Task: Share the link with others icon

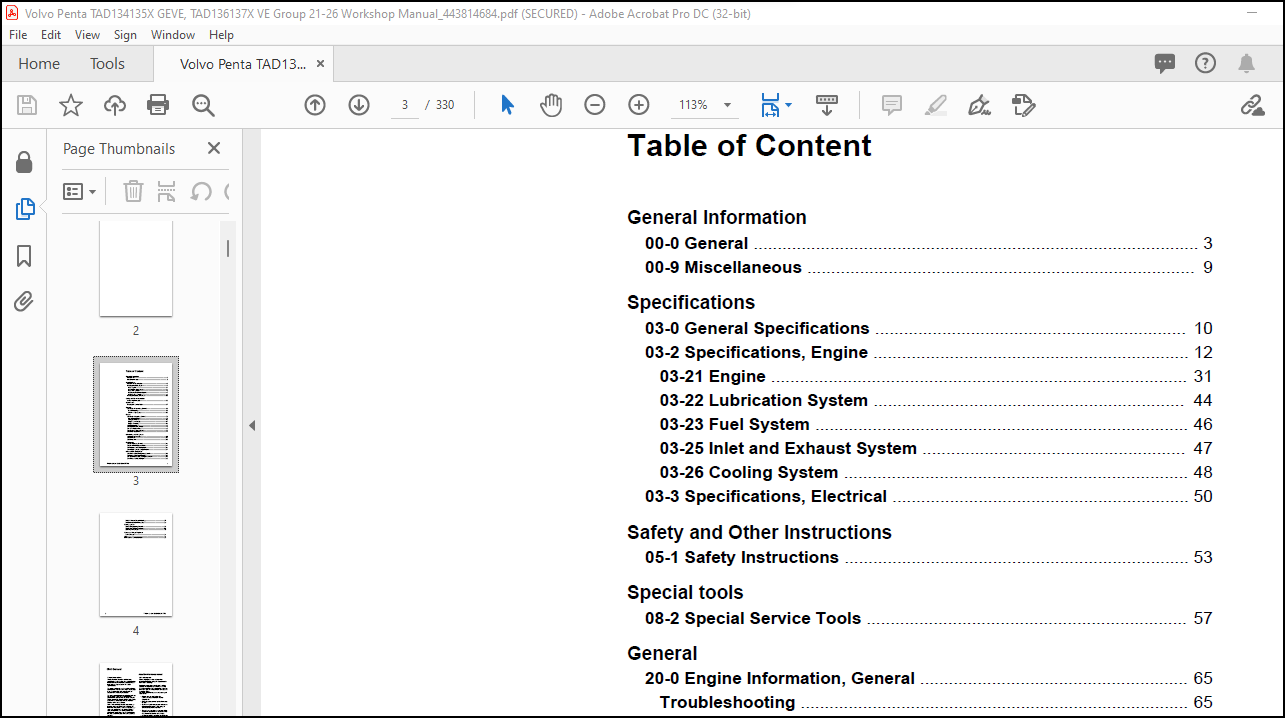Action: pyautogui.click(x=1252, y=105)
